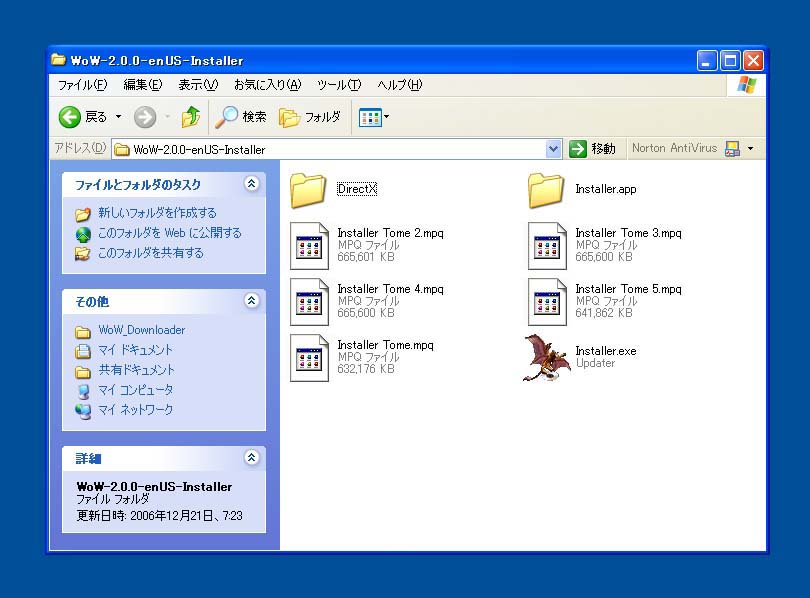Open the 編集(E) menu

point(143,85)
